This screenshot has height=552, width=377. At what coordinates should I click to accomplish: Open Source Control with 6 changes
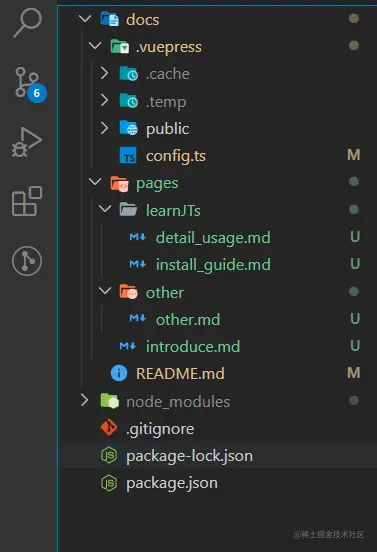point(30,84)
